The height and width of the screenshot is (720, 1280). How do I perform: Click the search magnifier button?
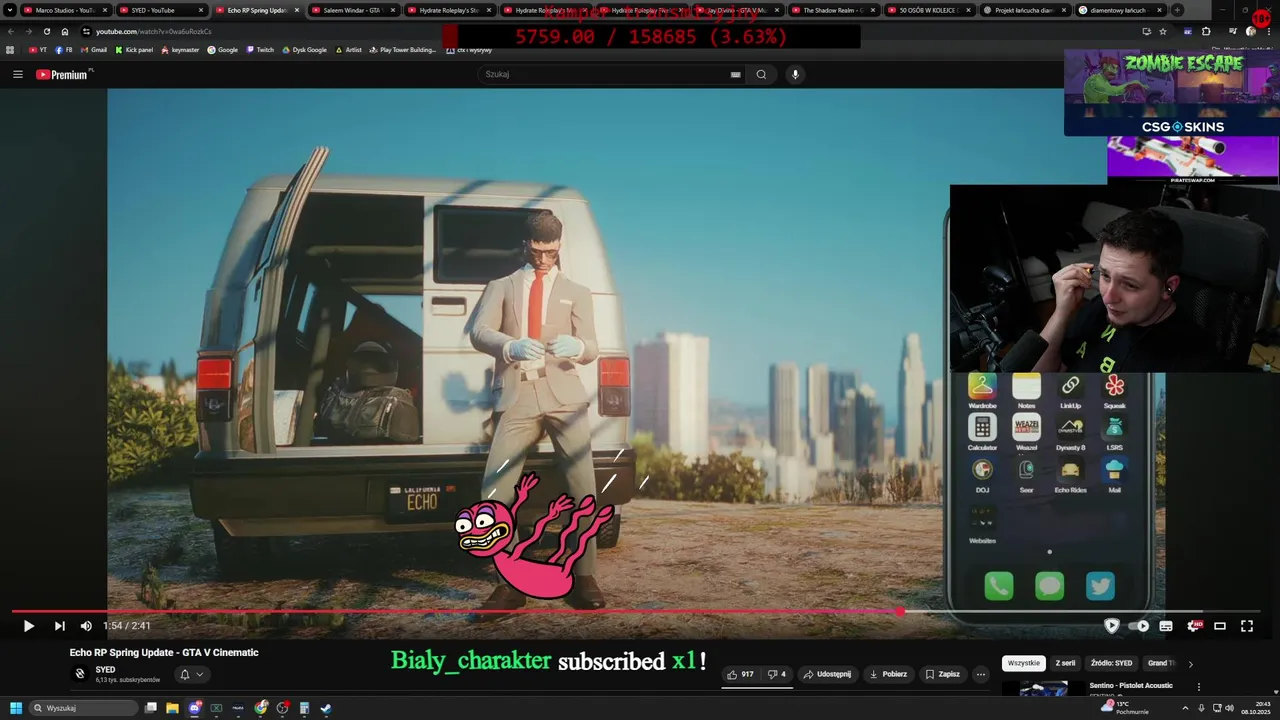pyautogui.click(x=761, y=74)
